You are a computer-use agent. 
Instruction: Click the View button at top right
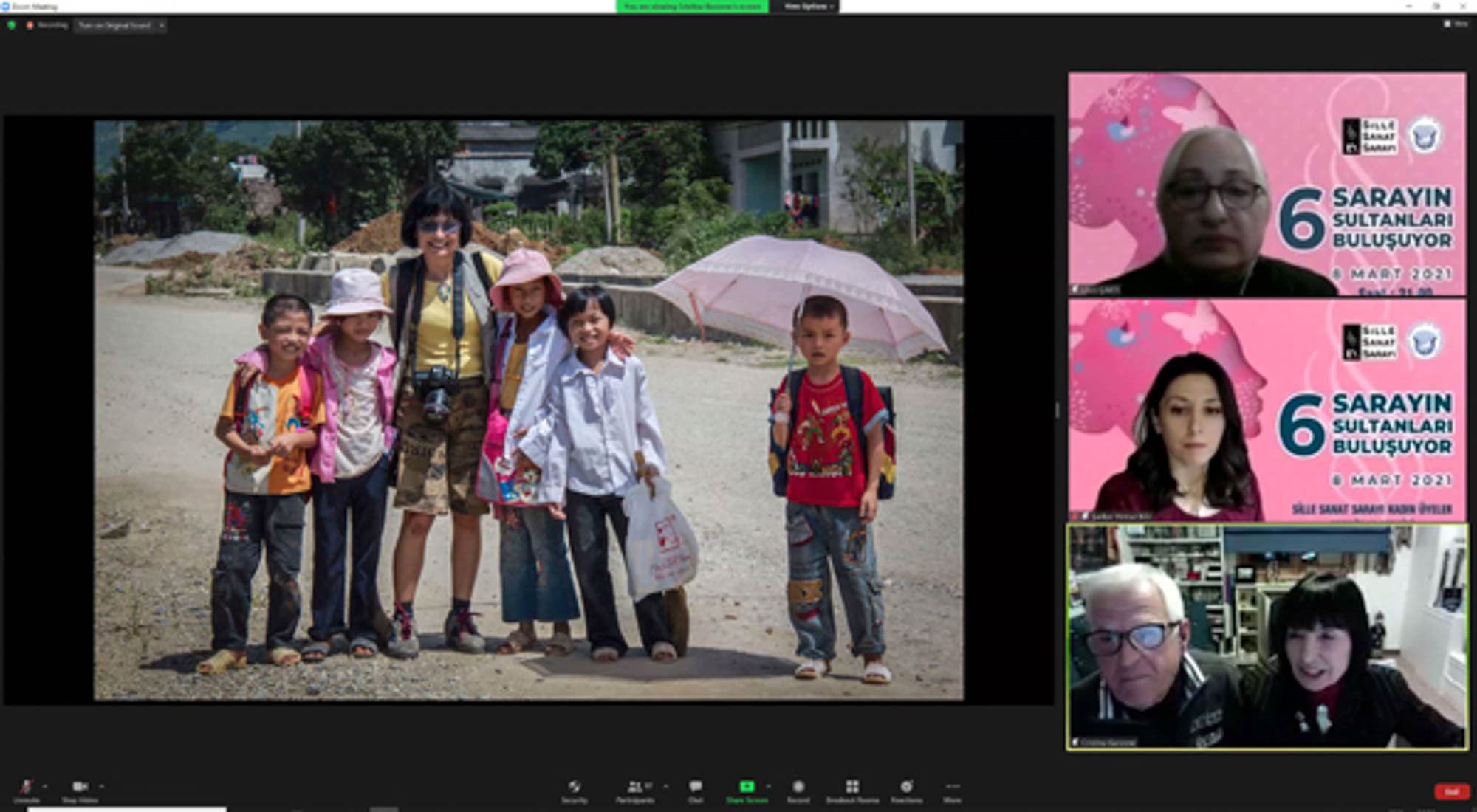click(1456, 24)
